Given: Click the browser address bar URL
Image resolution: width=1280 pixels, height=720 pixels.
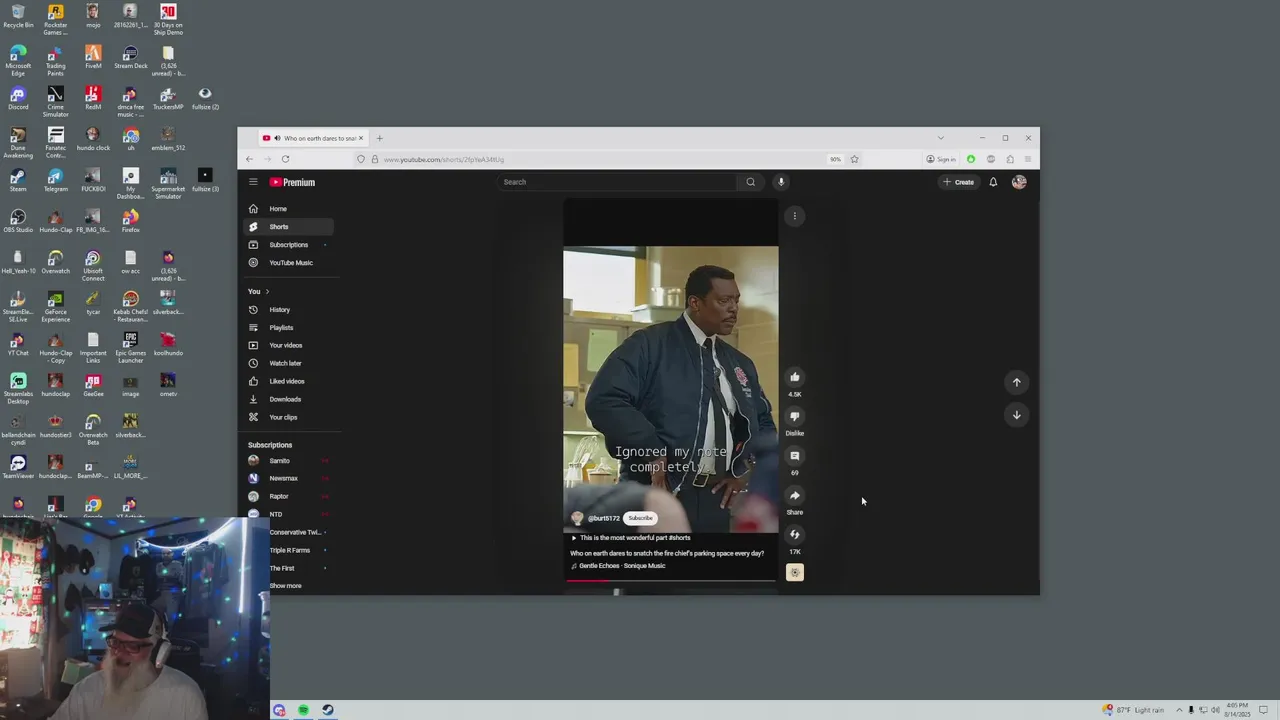Looking at the screenshot, I should [x=444, y=159].
